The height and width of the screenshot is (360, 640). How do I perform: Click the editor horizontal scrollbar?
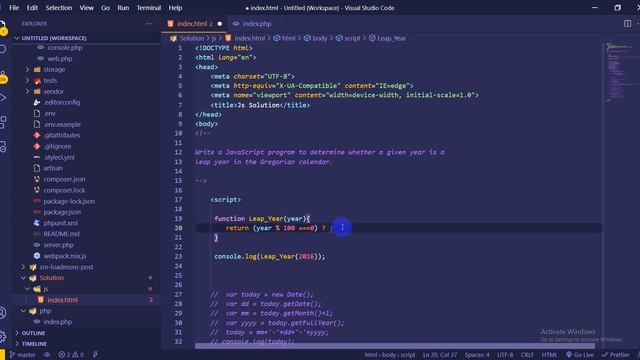pos(394,346)
